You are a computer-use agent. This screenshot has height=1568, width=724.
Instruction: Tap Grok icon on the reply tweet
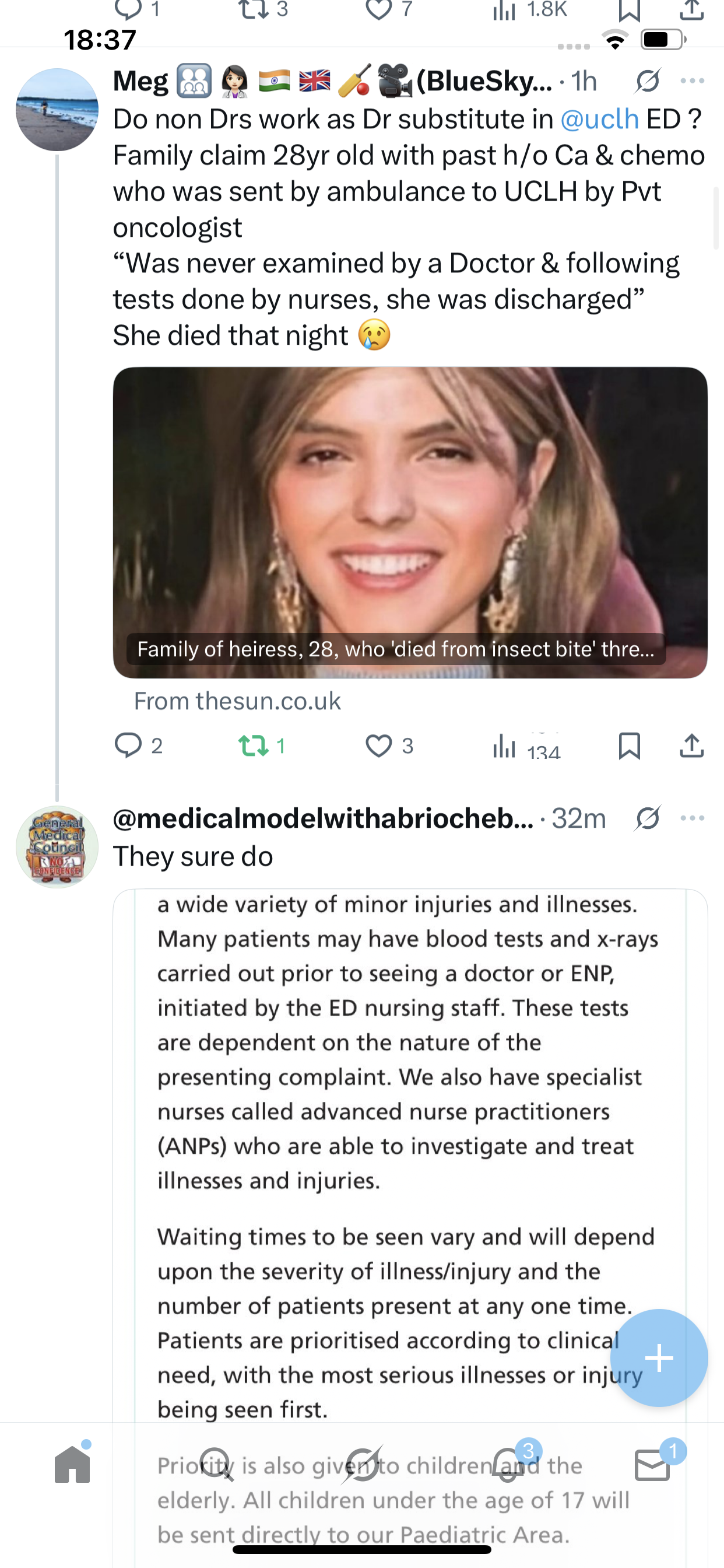646,817
